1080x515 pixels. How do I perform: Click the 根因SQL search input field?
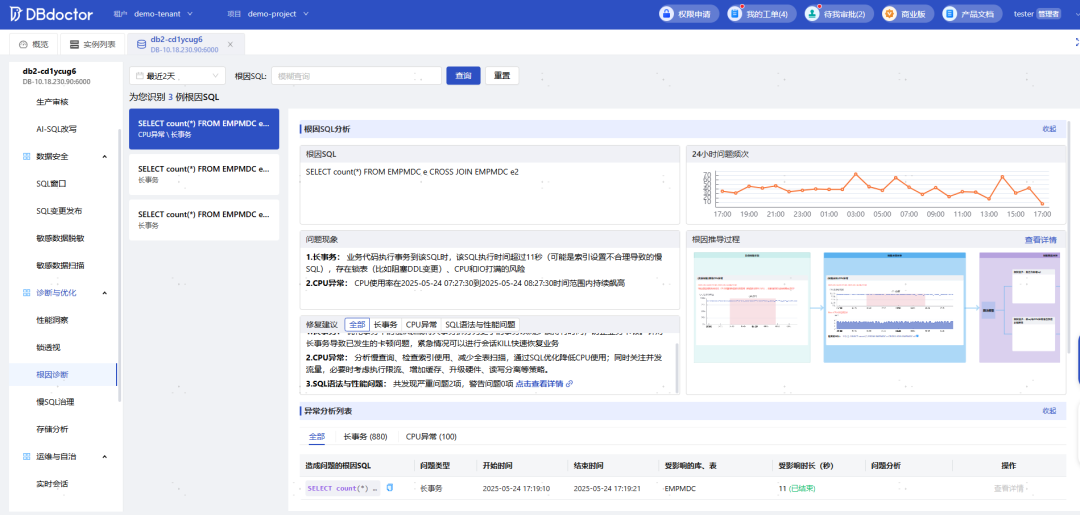(x=356, y=76)
